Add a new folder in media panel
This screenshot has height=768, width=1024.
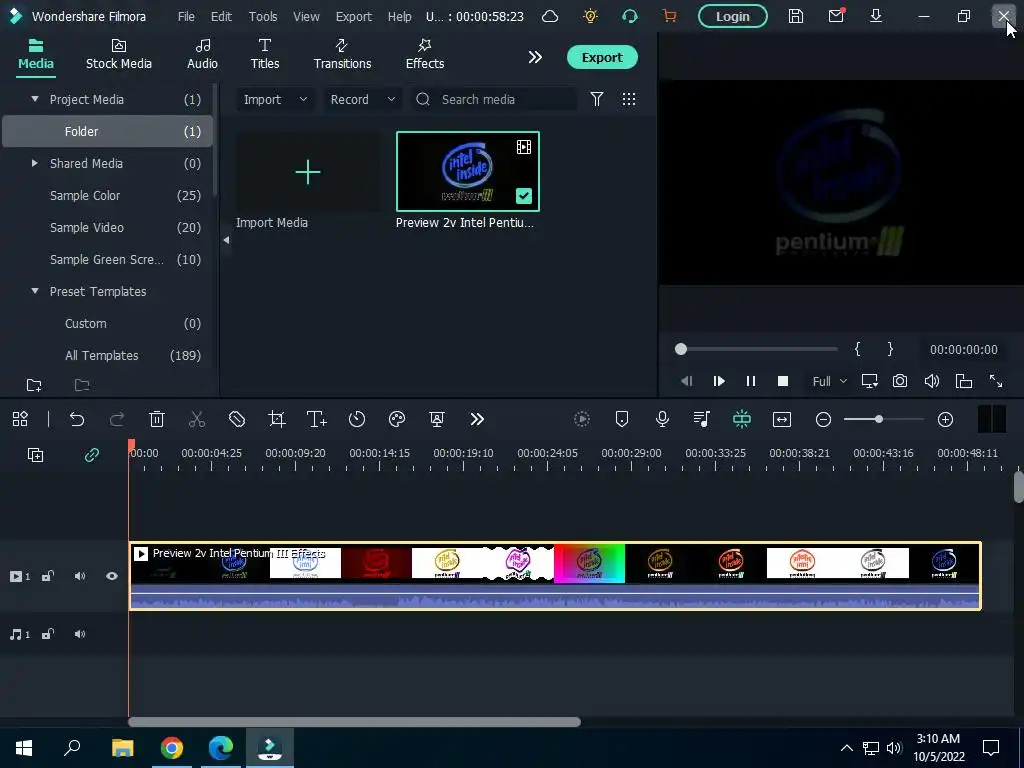click(x=34, y=385)
